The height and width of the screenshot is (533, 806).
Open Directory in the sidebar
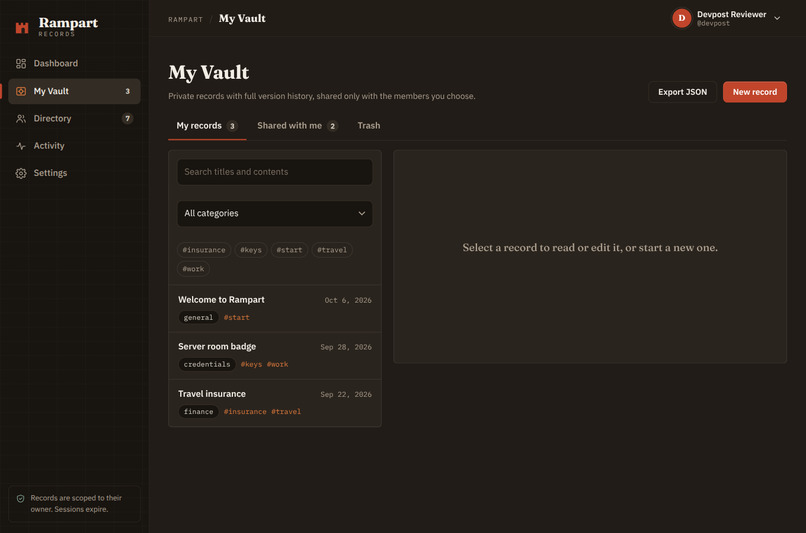coord(74,119)
